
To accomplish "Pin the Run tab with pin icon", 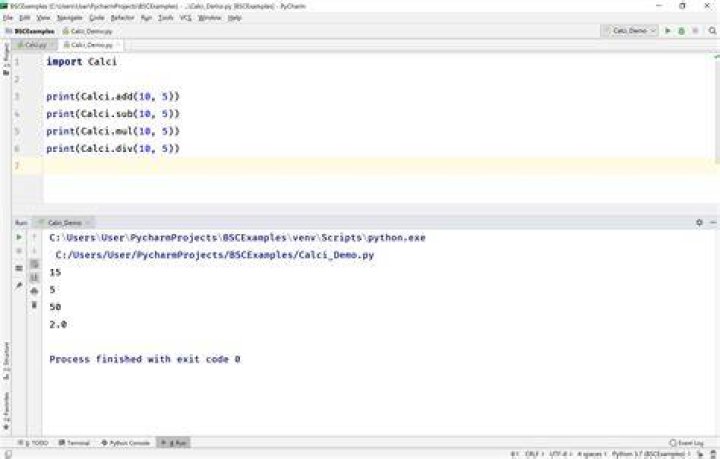I will coord(19,285).
